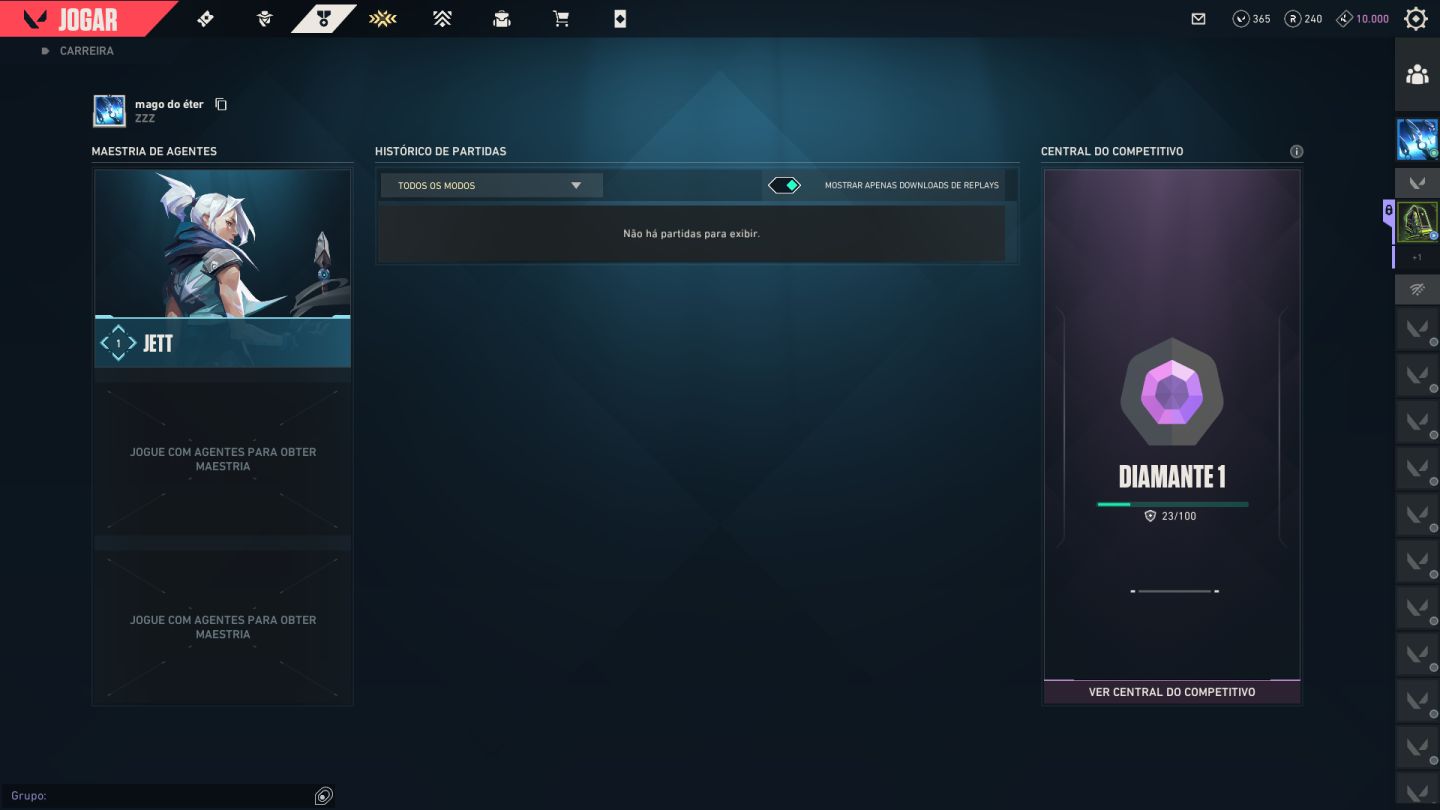Open VER CENTRAL DO COMPETITIVO
The width and height of the screenshot is (1440, 810).
[1172, 692]
